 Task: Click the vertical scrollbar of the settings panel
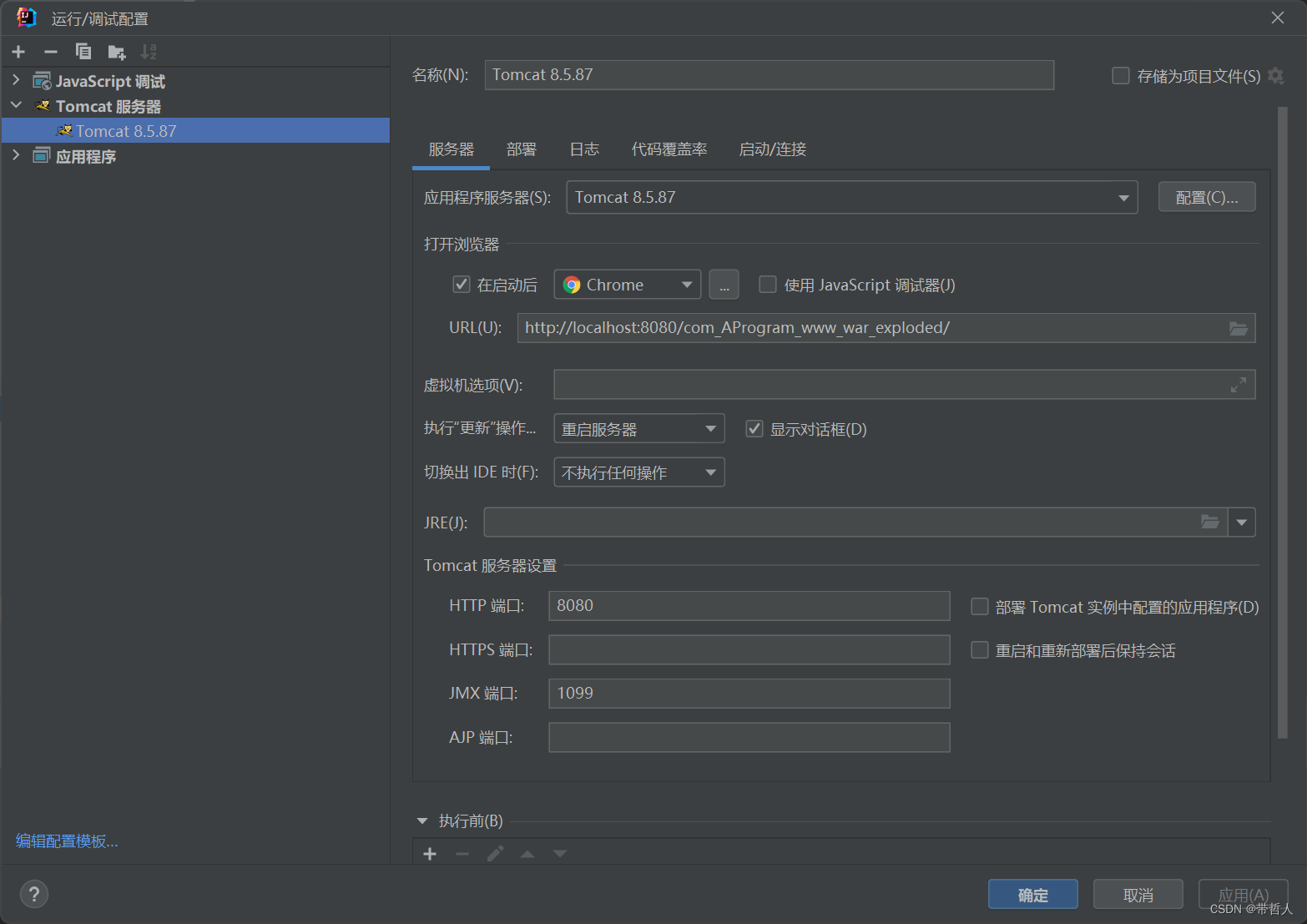[1283, 423]
